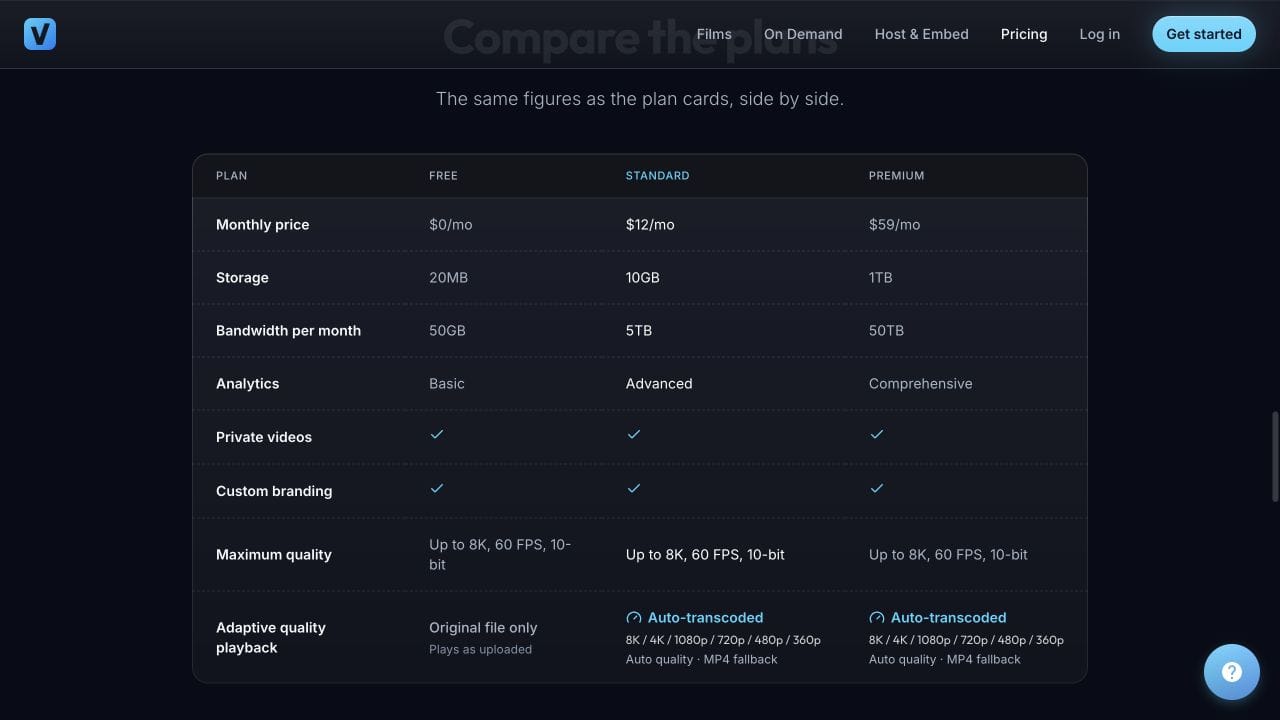The width and height of the screenshot is (1280, 720).
Task: Click the 10GB storage value
Action: [x=643, y=278]
